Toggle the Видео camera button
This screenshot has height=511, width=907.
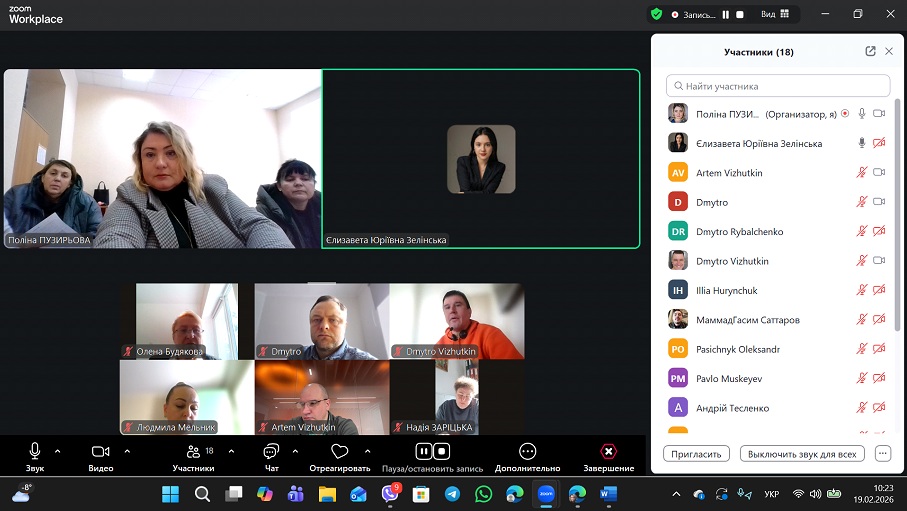pyautogui.click(x=100, y=452)
